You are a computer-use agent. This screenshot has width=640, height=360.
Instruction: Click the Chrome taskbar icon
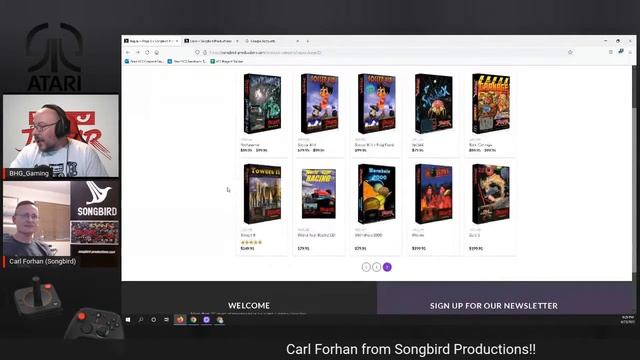193,320
